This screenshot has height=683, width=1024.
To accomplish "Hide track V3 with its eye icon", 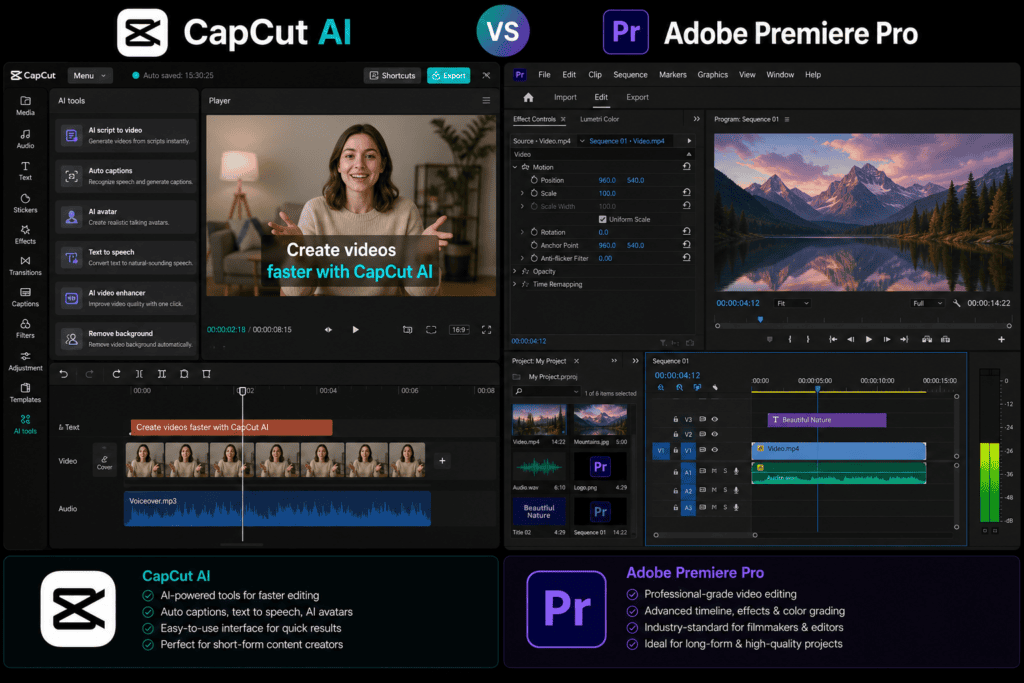I will 714,419.
